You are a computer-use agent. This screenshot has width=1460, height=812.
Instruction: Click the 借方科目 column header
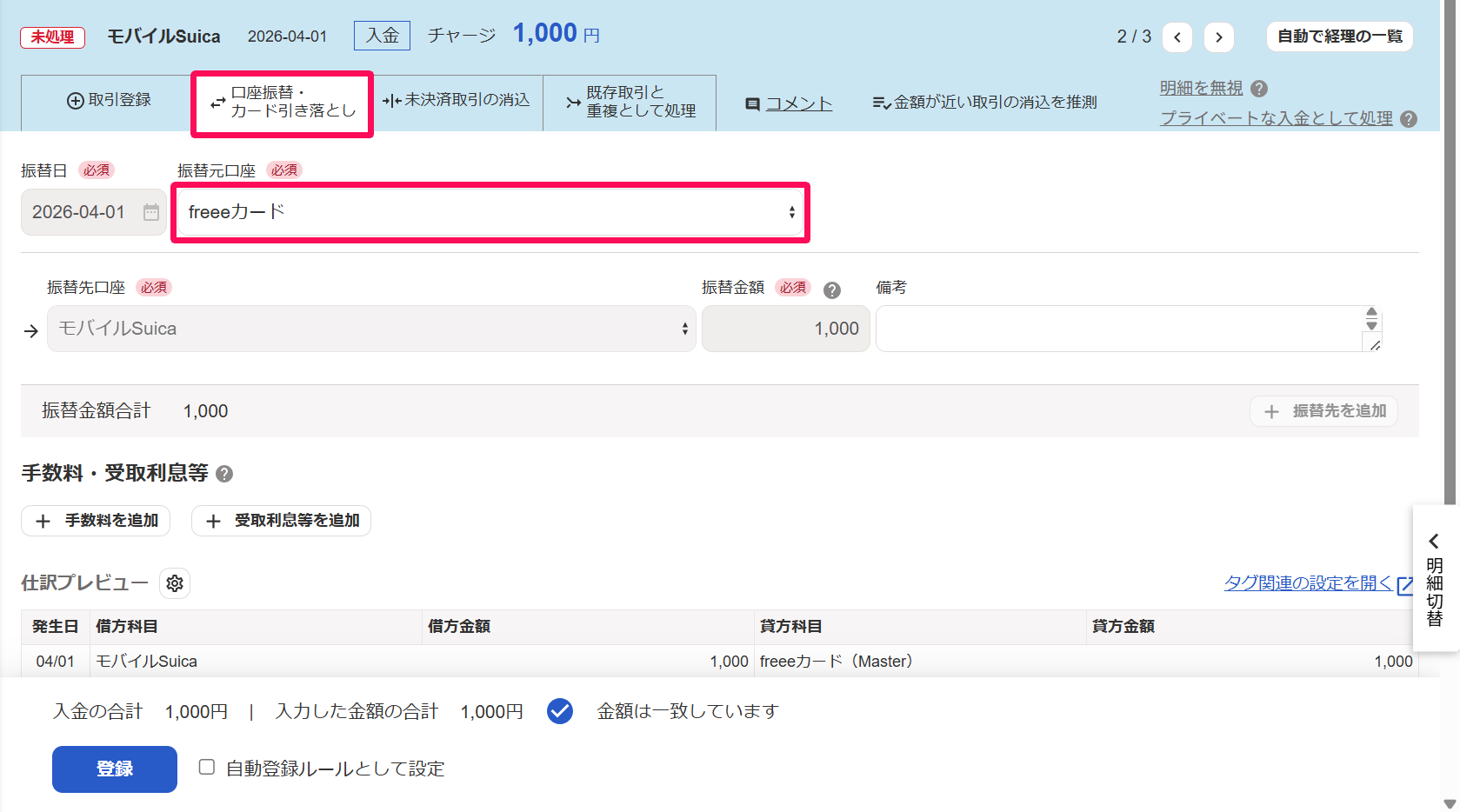(x=256, y=627)
